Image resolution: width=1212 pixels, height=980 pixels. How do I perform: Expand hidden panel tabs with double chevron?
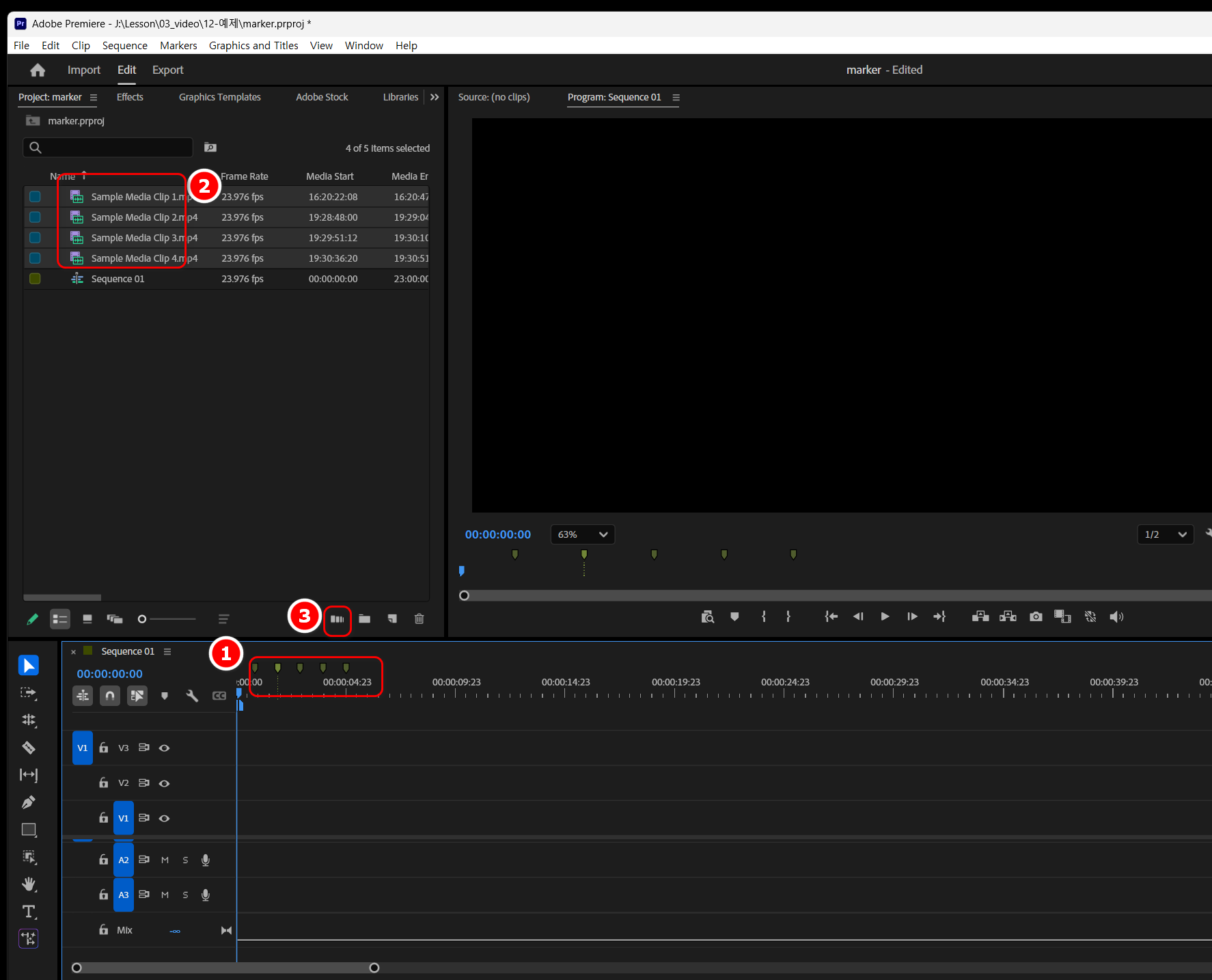point(435,97)
